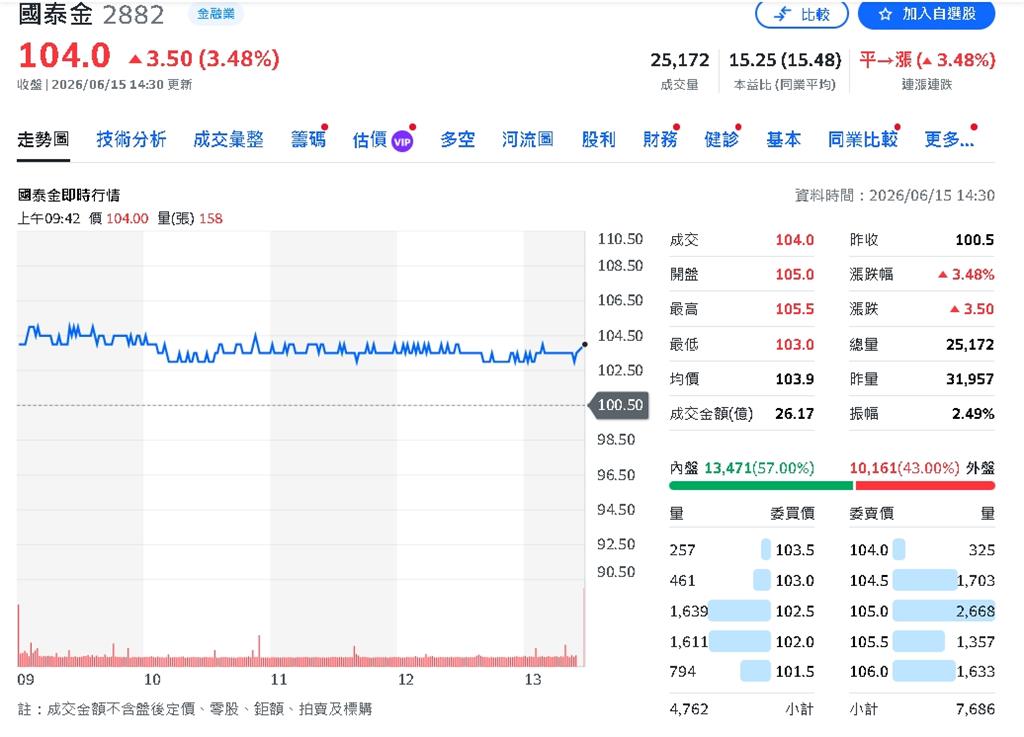Switch to the 財務 tab
Viewport: 1024px width, 737px height.
pyautogui.click(x=660, y=139)
